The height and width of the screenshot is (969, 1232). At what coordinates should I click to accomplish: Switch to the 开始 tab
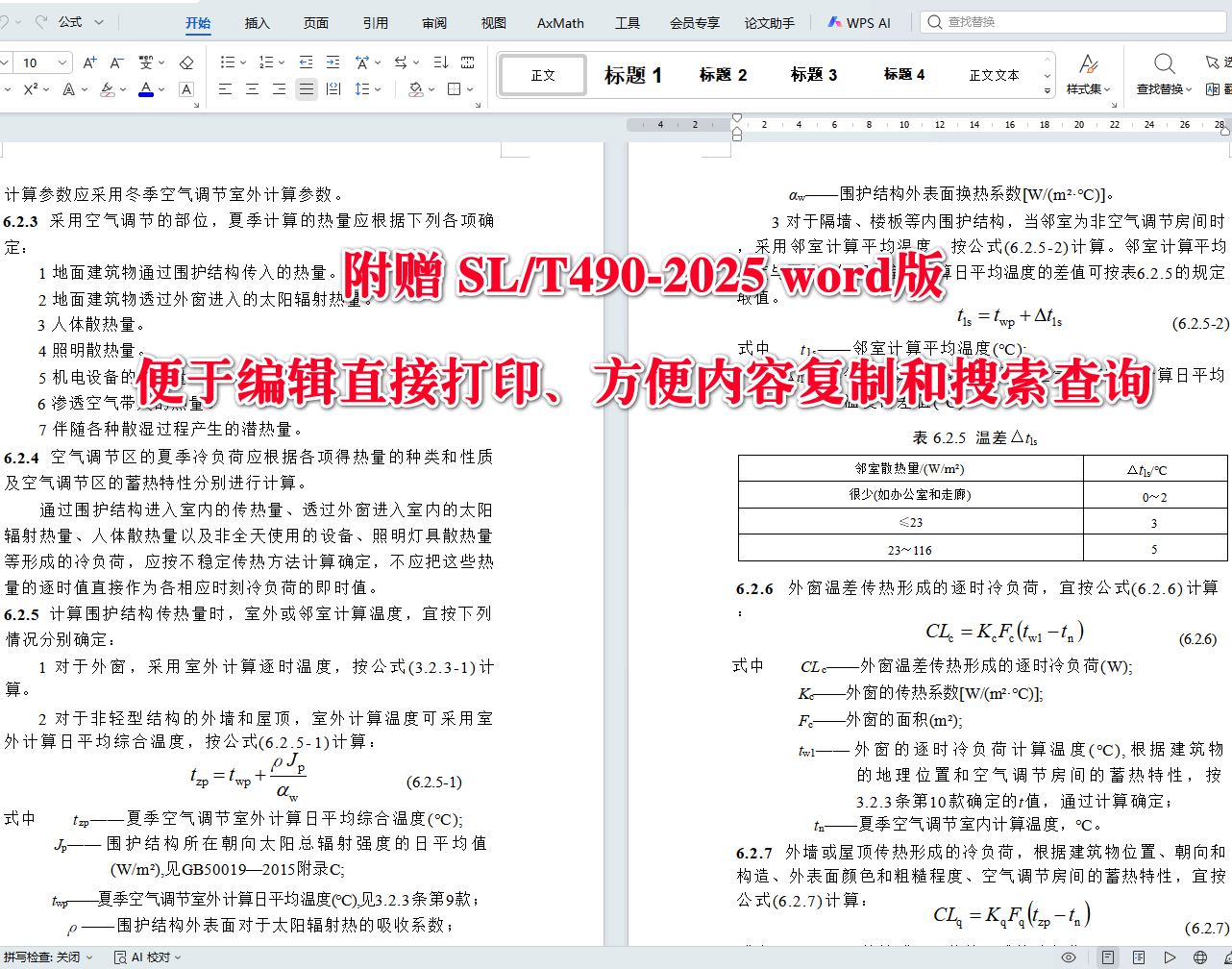(x=198, y=23)
